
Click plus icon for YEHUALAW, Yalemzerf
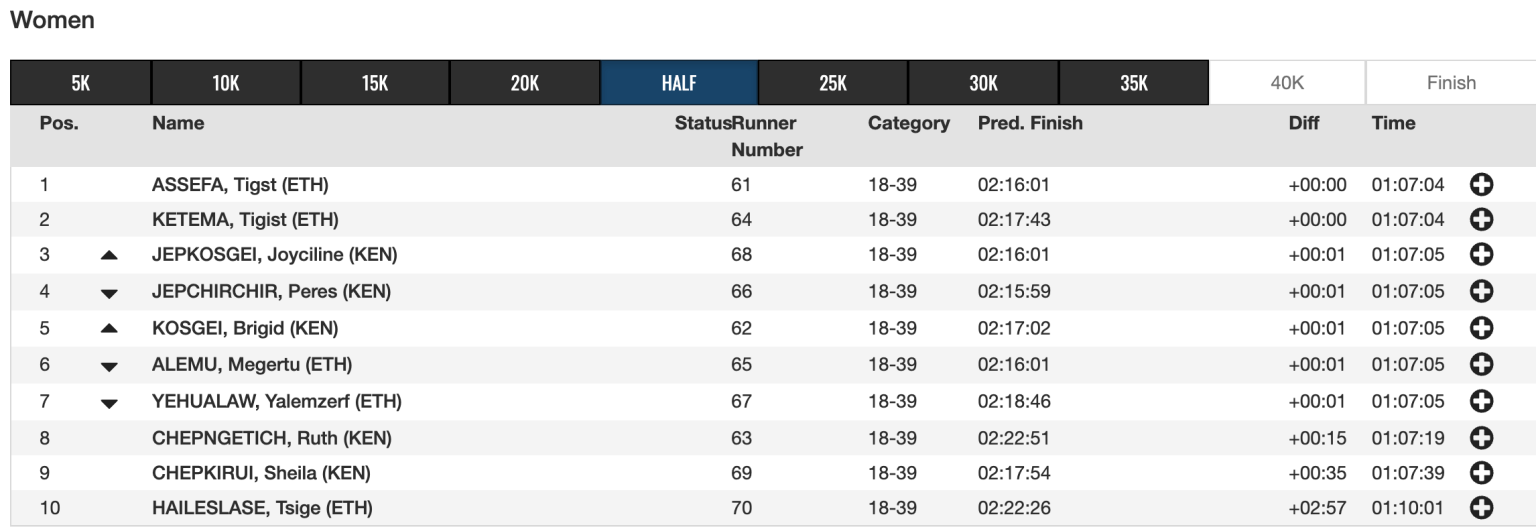[x=1481, y=401]
